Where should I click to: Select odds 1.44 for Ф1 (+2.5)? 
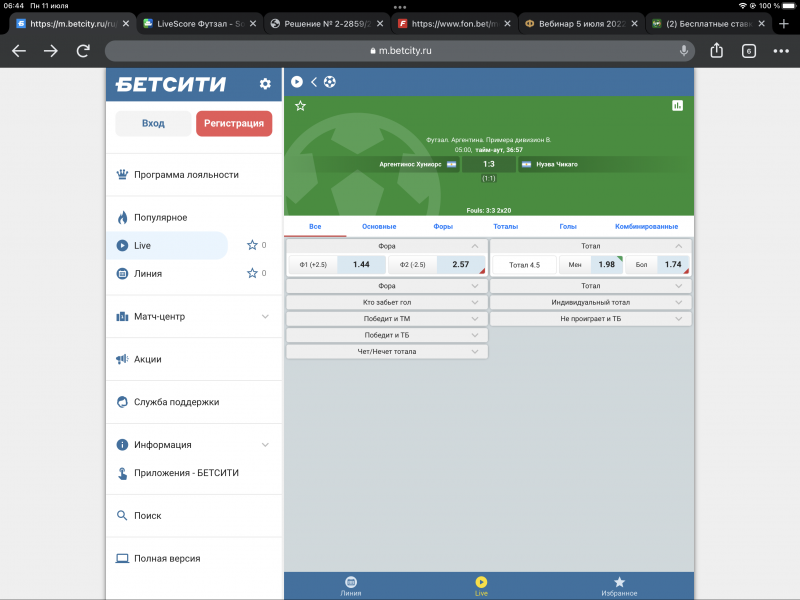(x=361, y=265)
